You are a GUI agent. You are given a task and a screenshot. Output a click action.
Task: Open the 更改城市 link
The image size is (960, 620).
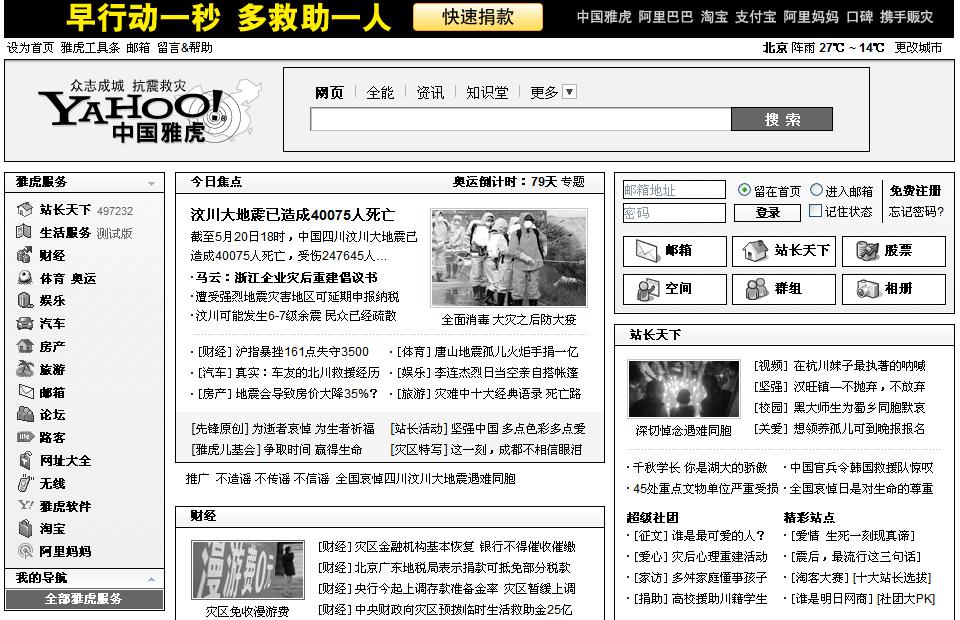[918, 48]
